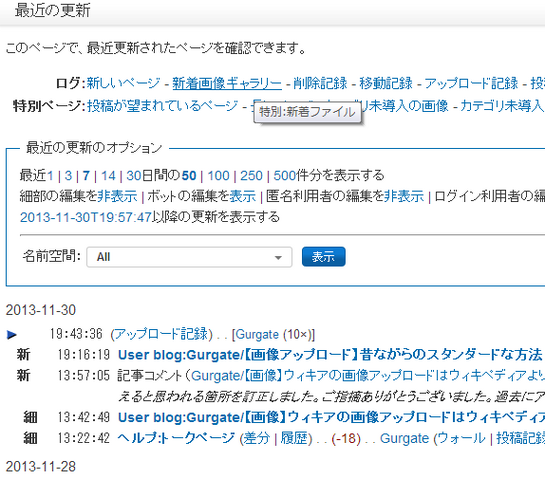Screen dimensions: 545x479
Task: Open アップロード記録 link in 19:43:36 entry
Action: pyautogui.click(x=161, y=334)
